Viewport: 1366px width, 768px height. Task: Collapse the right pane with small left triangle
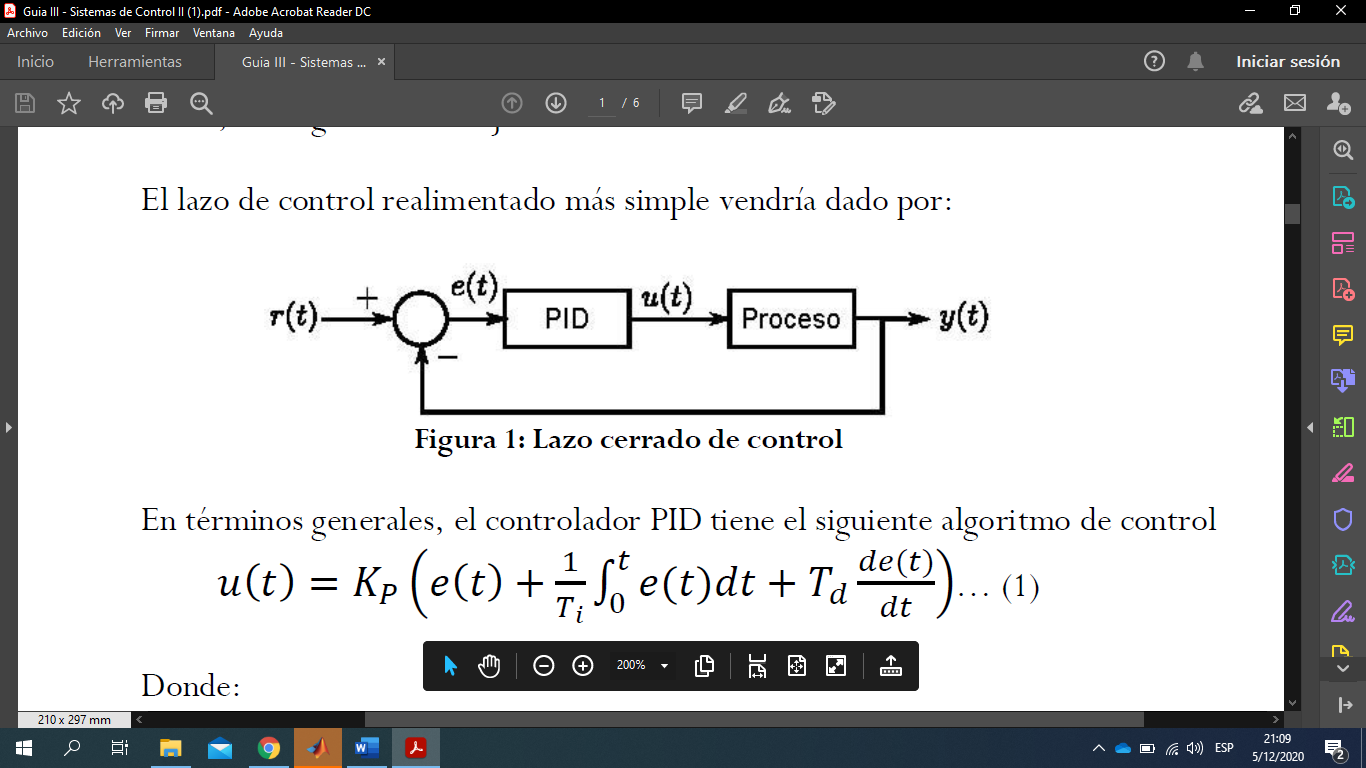(x=1310, y=428)
